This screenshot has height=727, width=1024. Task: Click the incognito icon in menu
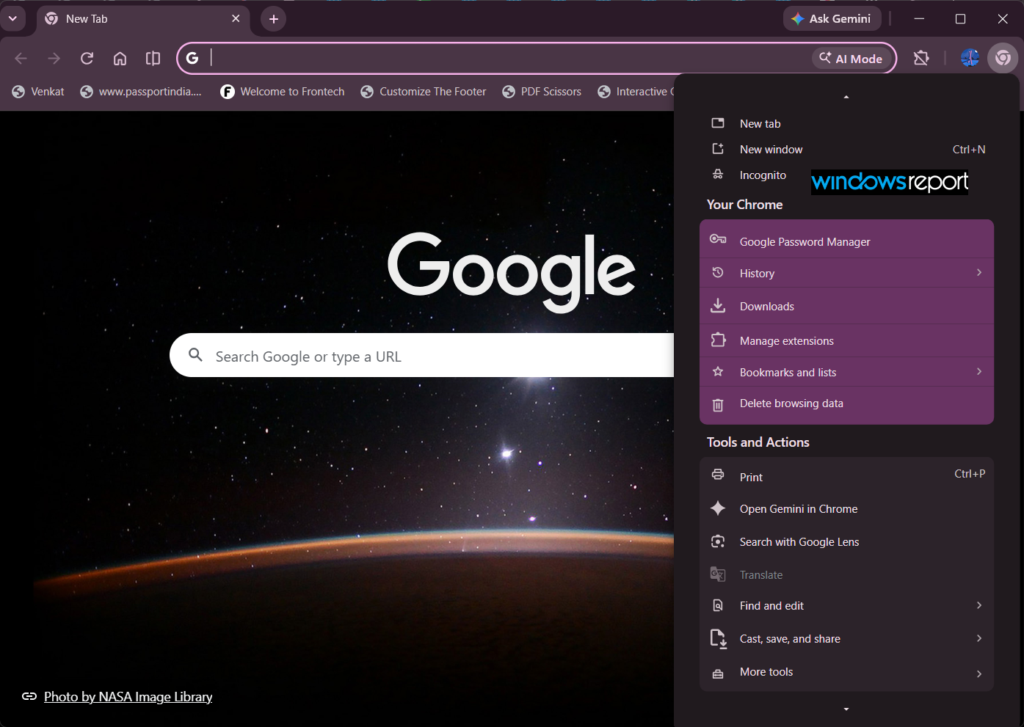click(x=718, y=174)
